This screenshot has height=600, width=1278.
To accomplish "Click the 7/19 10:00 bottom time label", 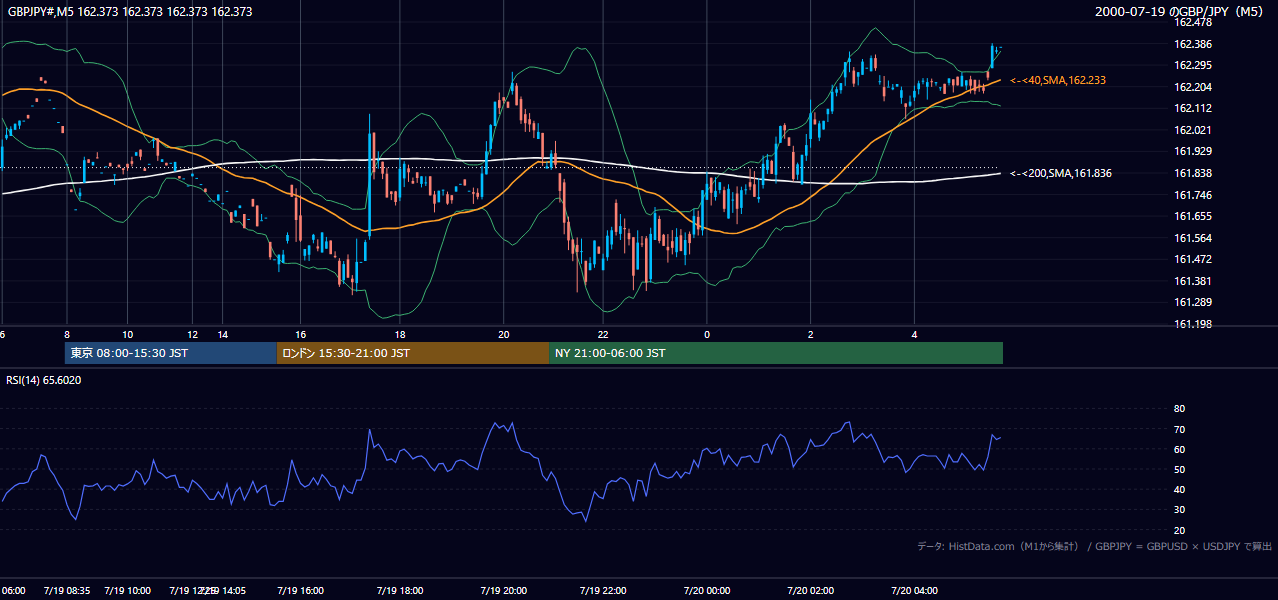I will coord(127,591).
